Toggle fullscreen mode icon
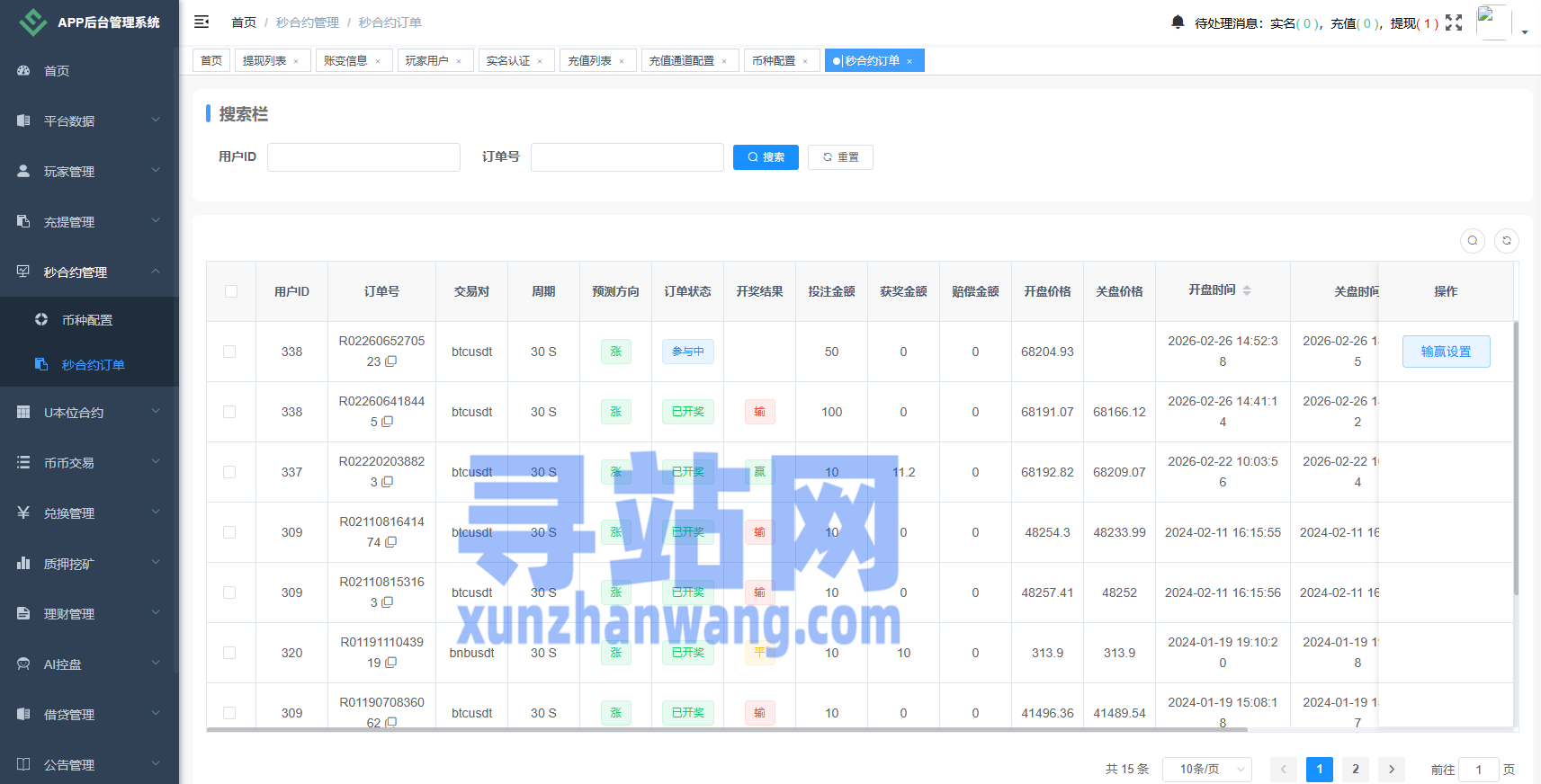 tap(1454, 22)
